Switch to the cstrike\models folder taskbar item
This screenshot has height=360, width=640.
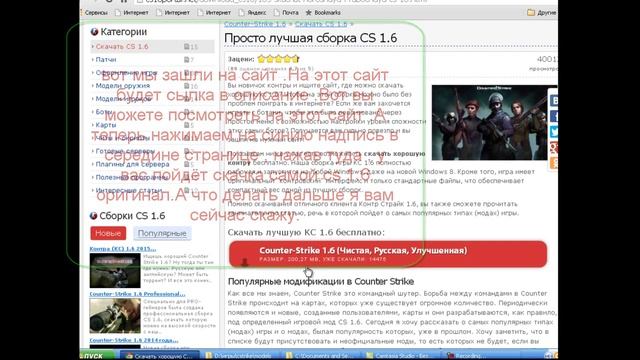pyautogui.click(x=242, y=356)
